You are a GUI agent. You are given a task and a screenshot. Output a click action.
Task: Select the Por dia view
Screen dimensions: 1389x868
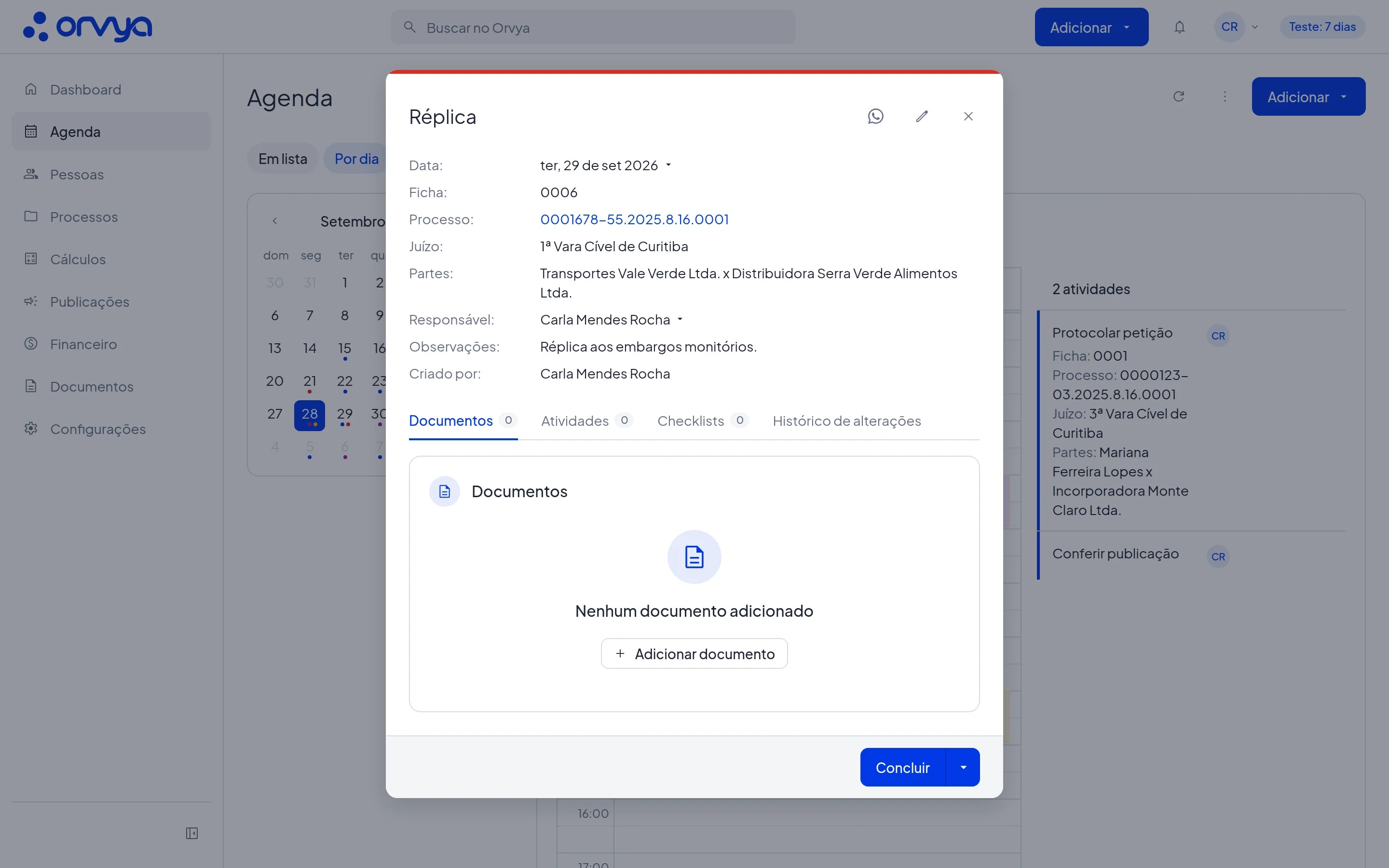pyautogui.click(x=356, y=159)
